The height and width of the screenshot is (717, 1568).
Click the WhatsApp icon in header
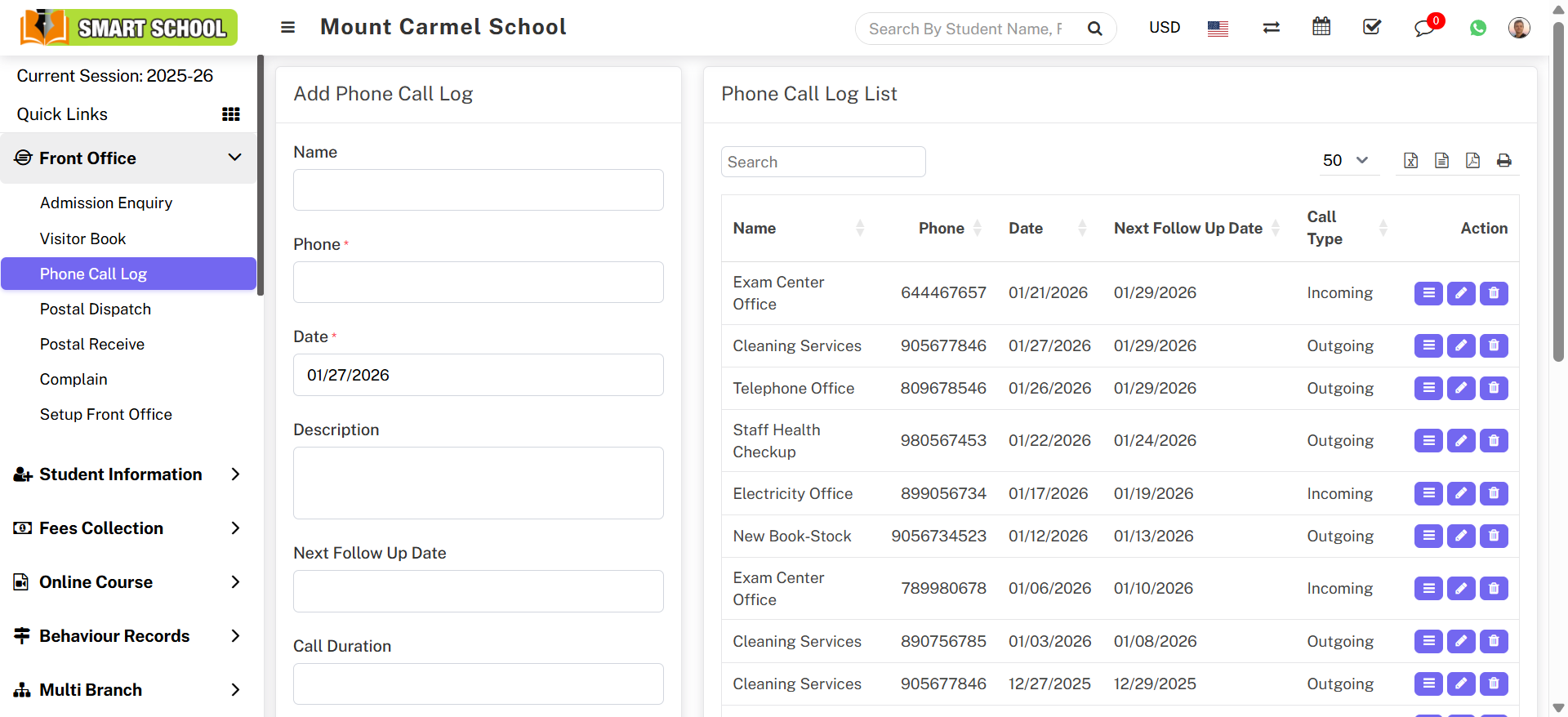pos(1477,28)
